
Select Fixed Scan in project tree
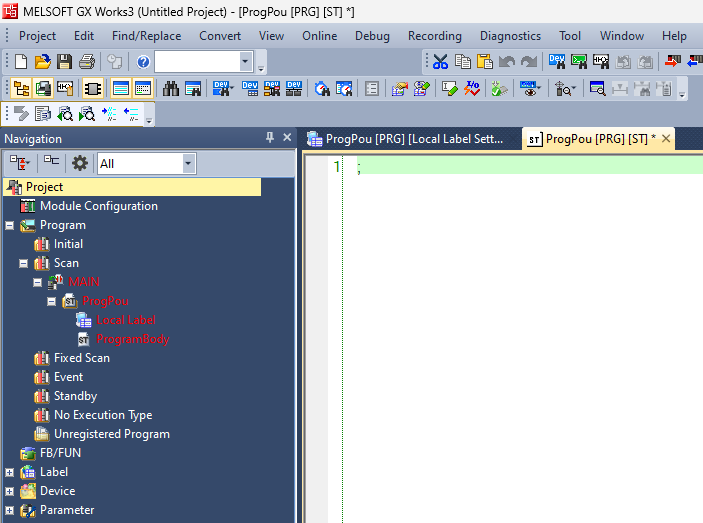(x=82, y=358)
